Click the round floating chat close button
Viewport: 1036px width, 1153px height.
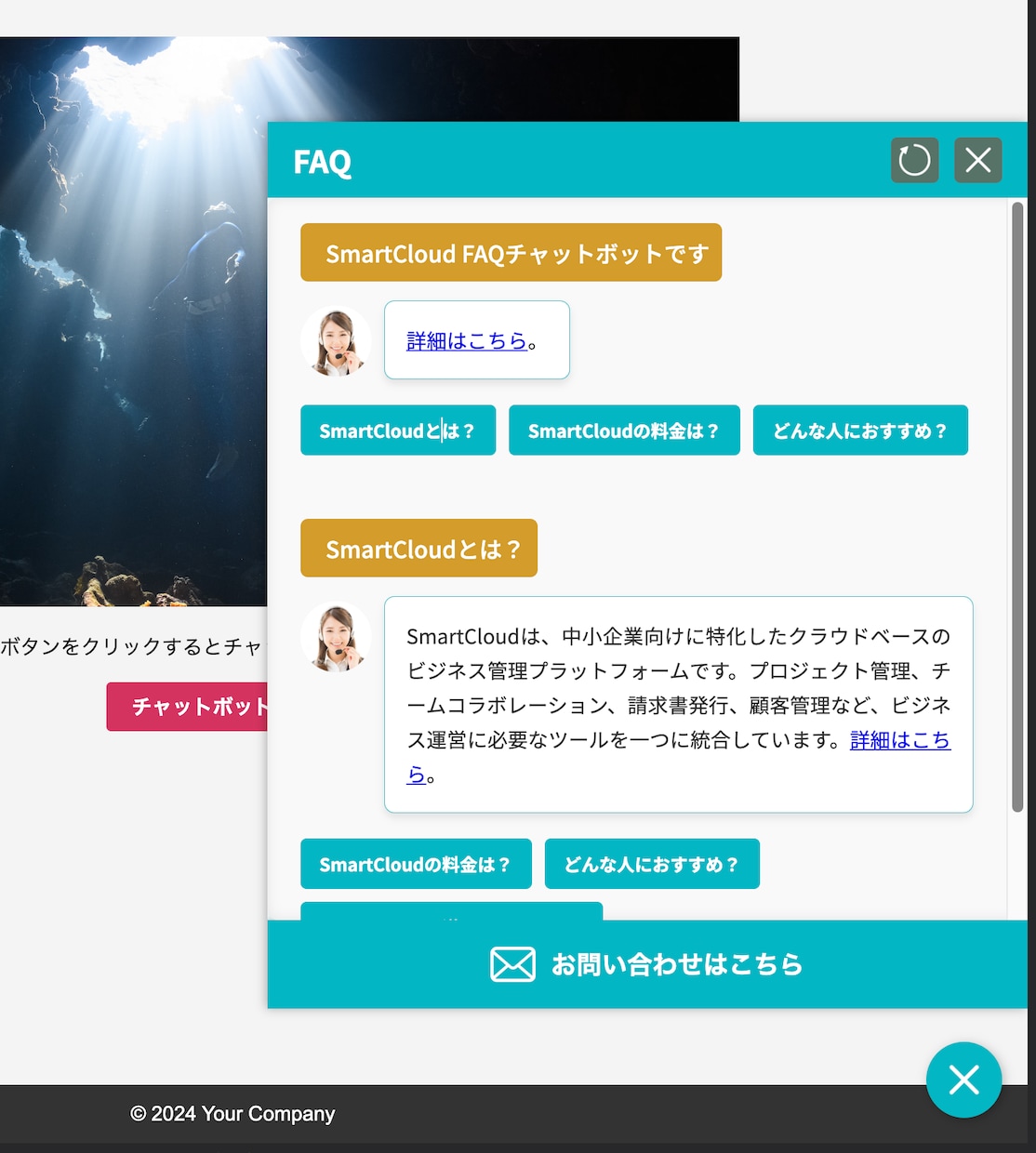(963, 1080)
